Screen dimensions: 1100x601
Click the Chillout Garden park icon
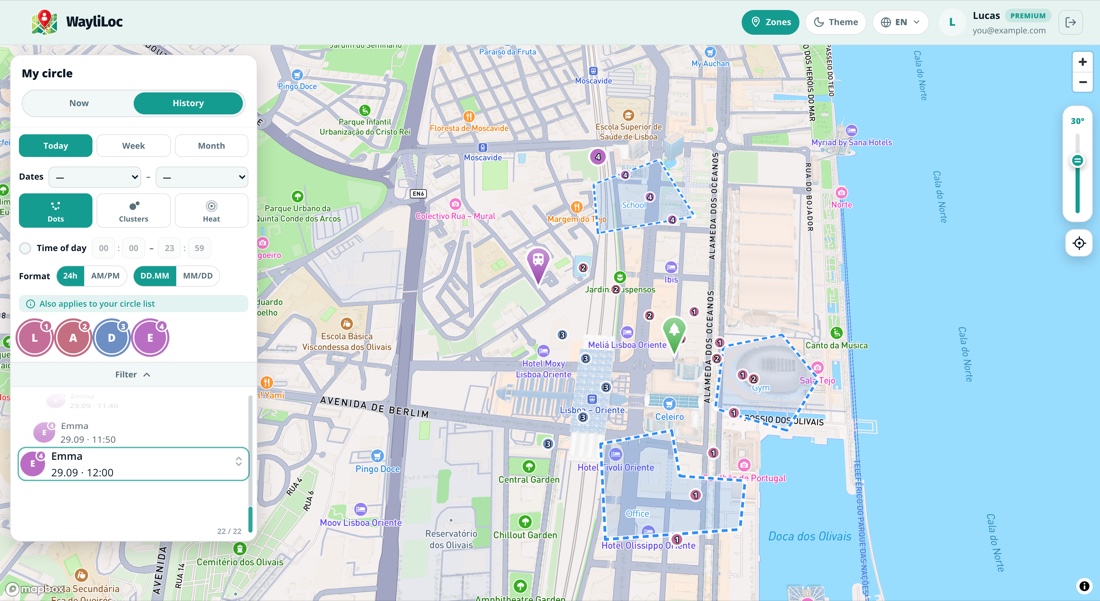(x=525, y=522)
